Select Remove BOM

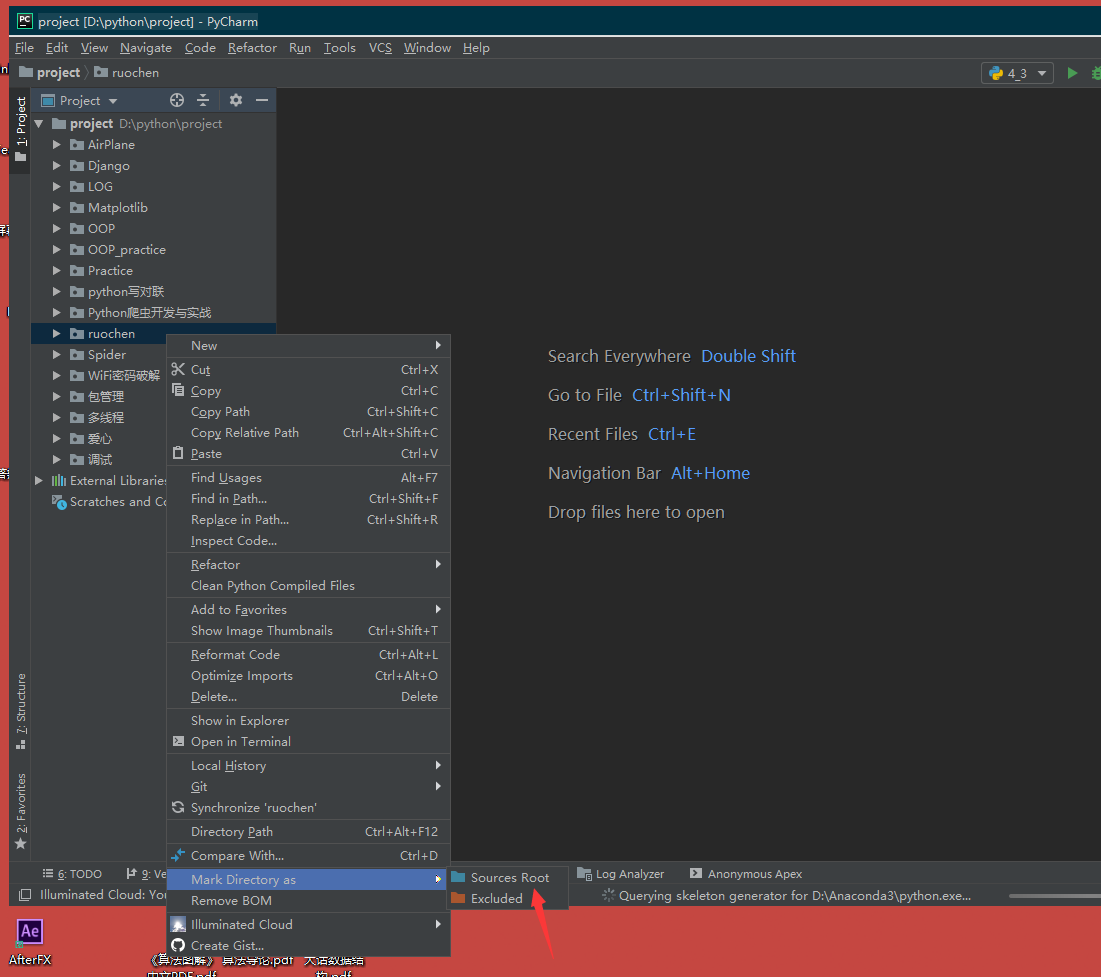pos(308,900)
